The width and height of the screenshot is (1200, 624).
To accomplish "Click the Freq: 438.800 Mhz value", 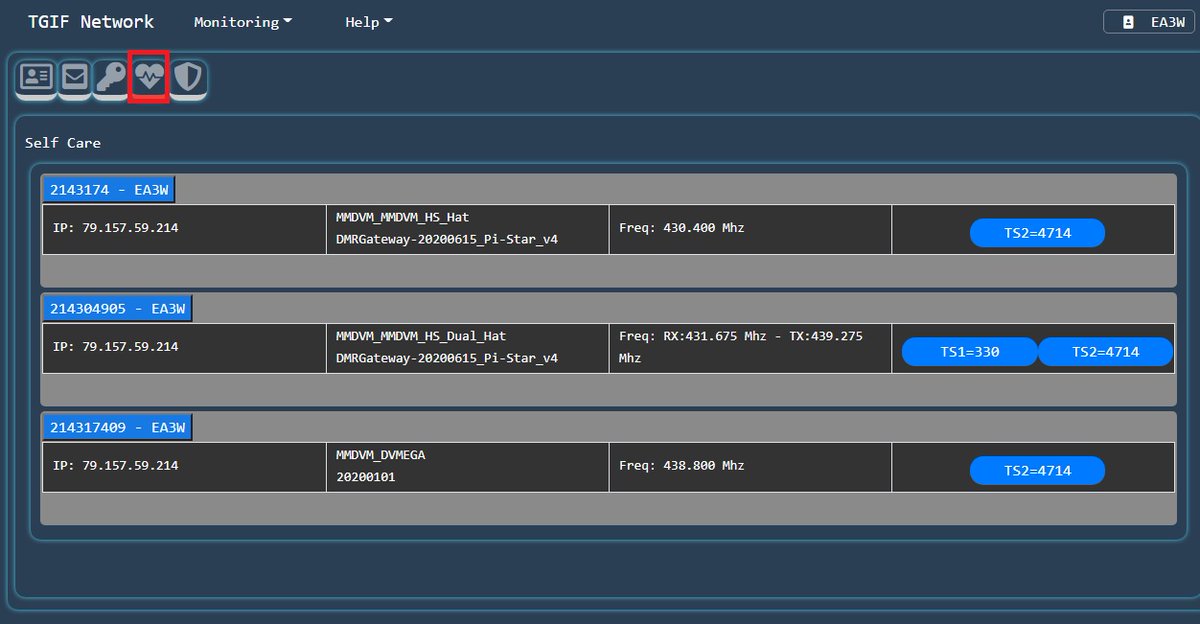I will [x=682, y=466].
